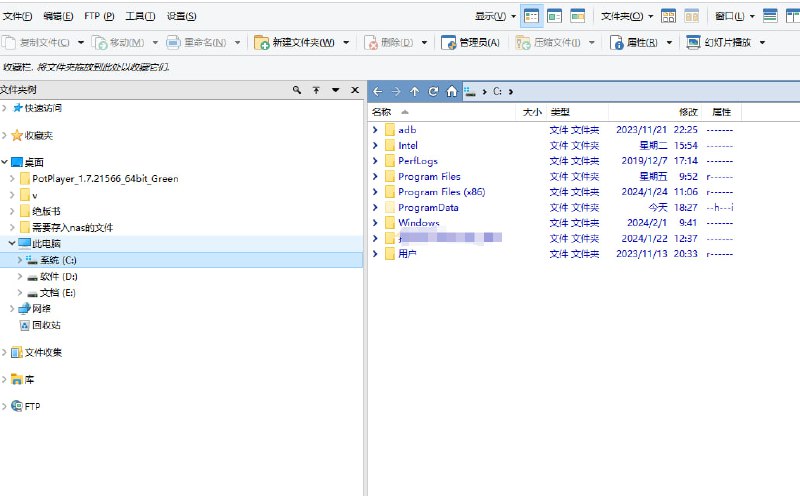Refresh the current folder listing
Screen dimensions: 800x496
pyautogui.click(x=433, y=91)
